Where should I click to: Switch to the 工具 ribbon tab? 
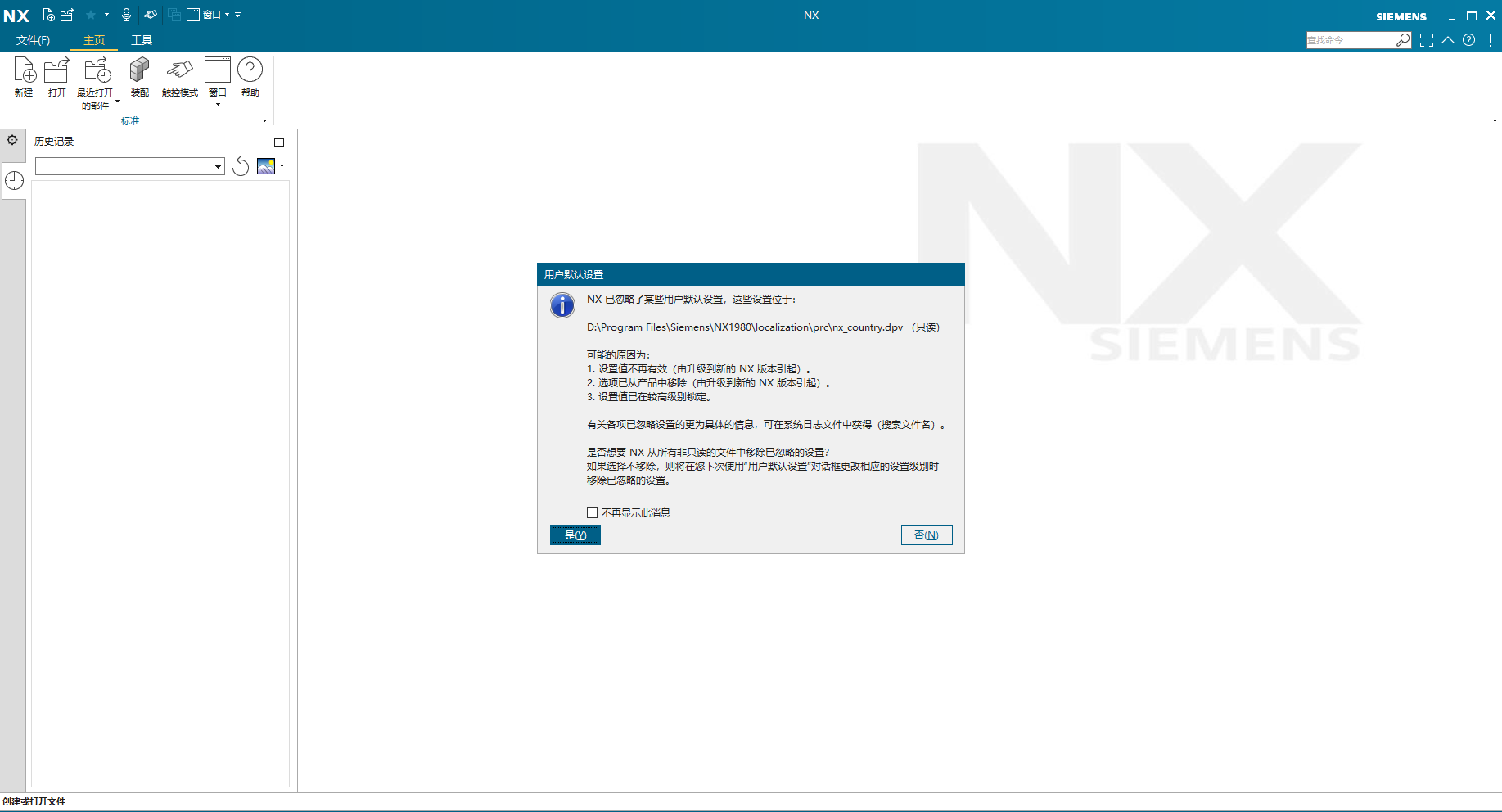(x=142, y=39)
